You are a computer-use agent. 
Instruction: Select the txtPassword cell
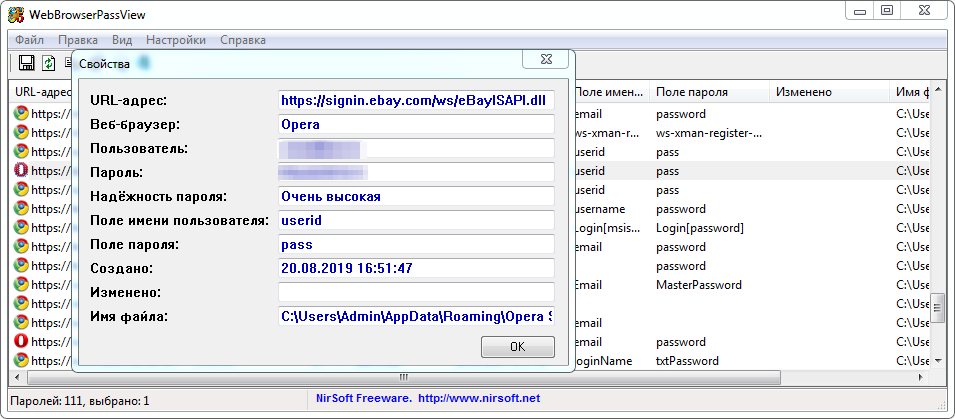(687, 361)
